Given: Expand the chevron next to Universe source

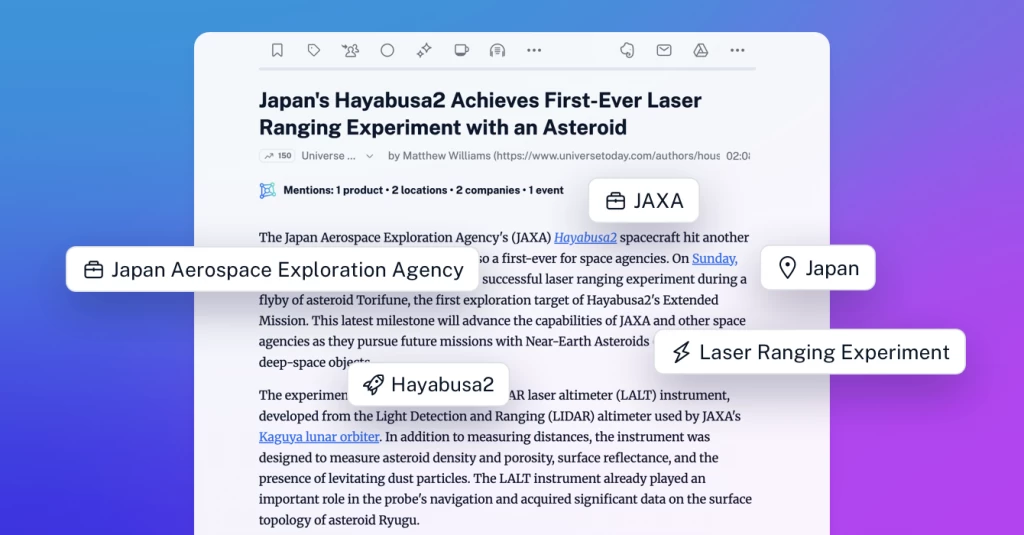Looking at the screenshot, I should point(370,156).
